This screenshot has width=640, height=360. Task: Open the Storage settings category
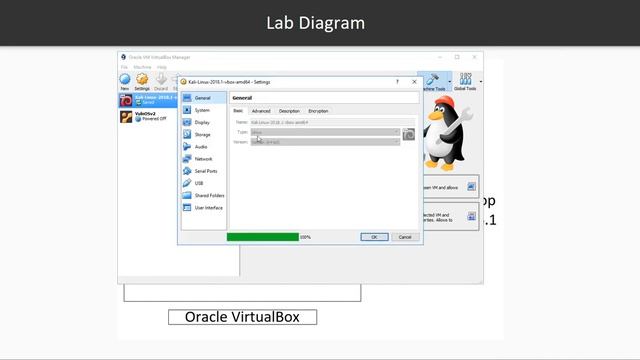click(203, 134)
